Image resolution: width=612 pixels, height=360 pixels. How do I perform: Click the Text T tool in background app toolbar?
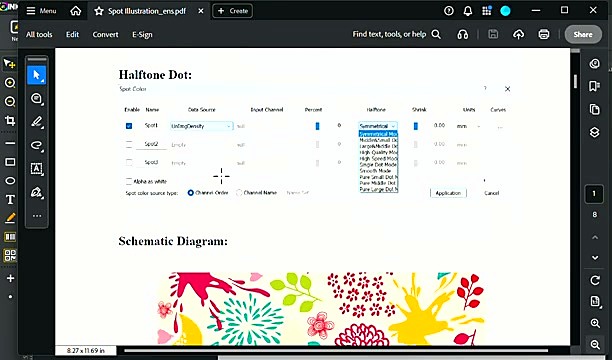click(10, 200)
